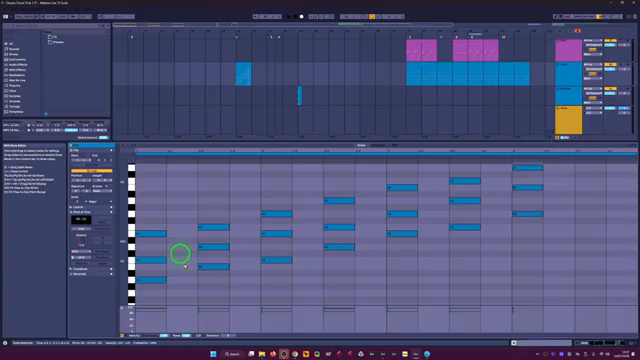
Task: Open the Samples browser category
Action: [x=15, y=96]
